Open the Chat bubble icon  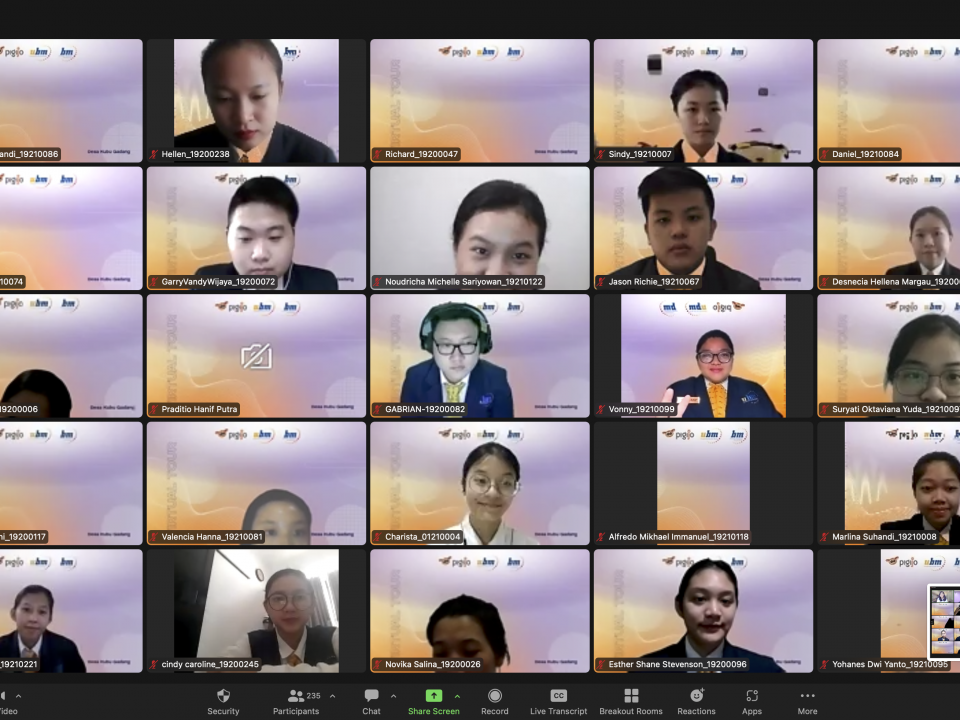click(371, 696)
